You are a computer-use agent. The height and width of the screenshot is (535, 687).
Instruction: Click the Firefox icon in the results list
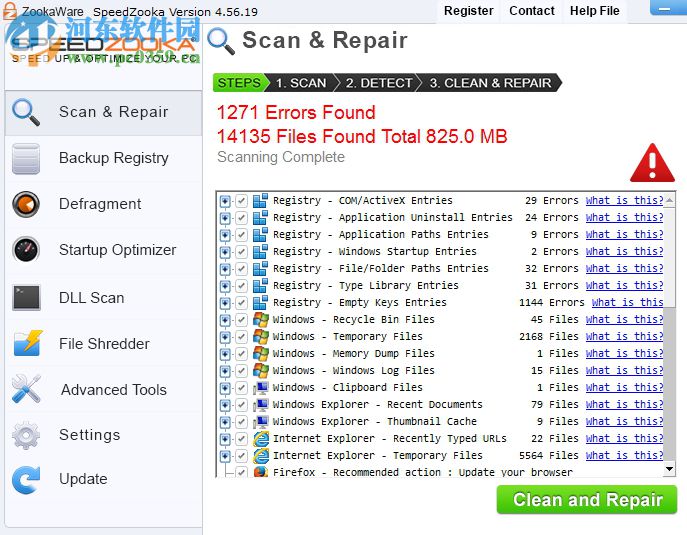pyautogui.click(x=261, y=472)
